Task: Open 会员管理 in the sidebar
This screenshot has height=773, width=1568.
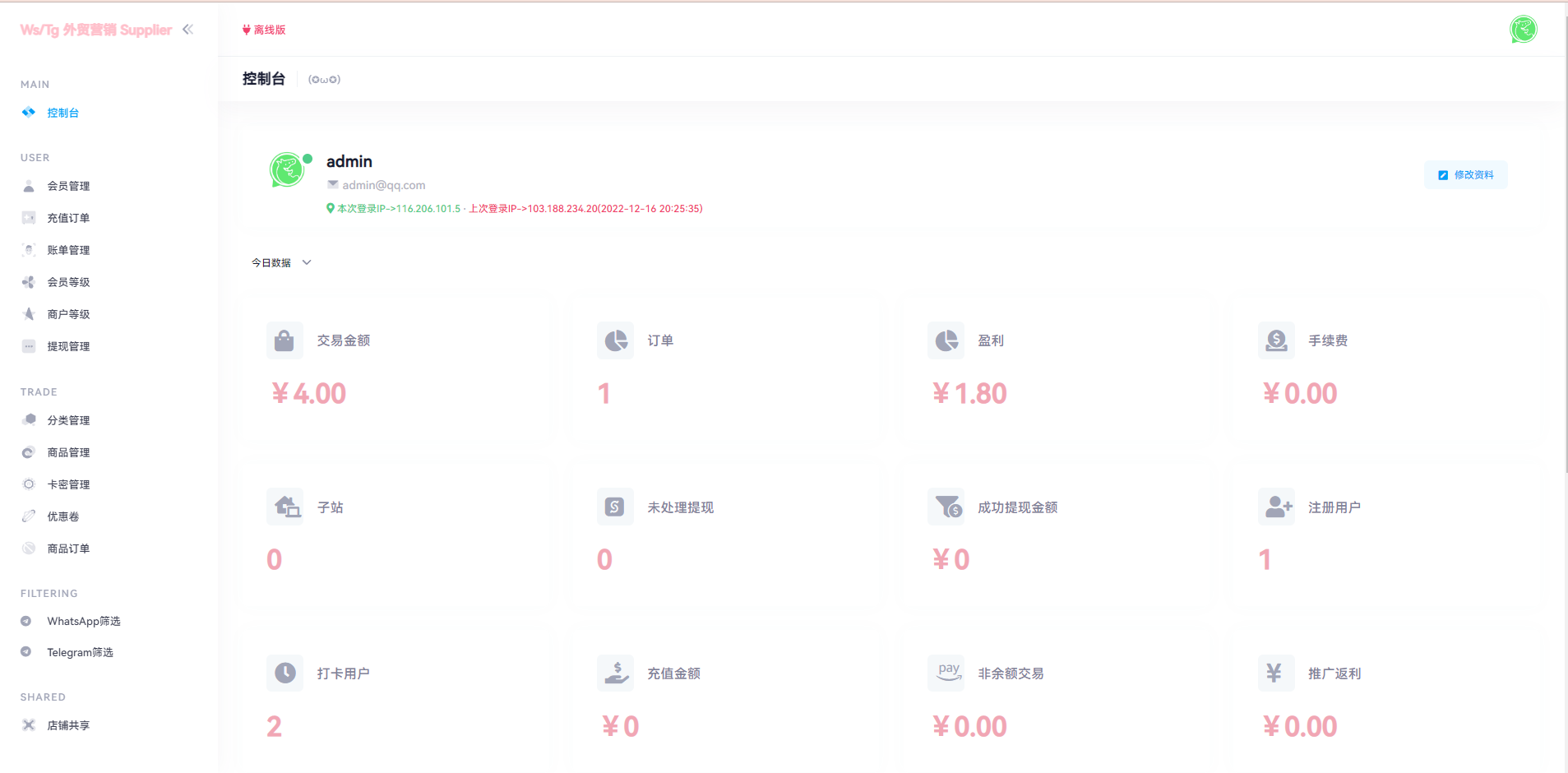Action: [x=68, y=186]
